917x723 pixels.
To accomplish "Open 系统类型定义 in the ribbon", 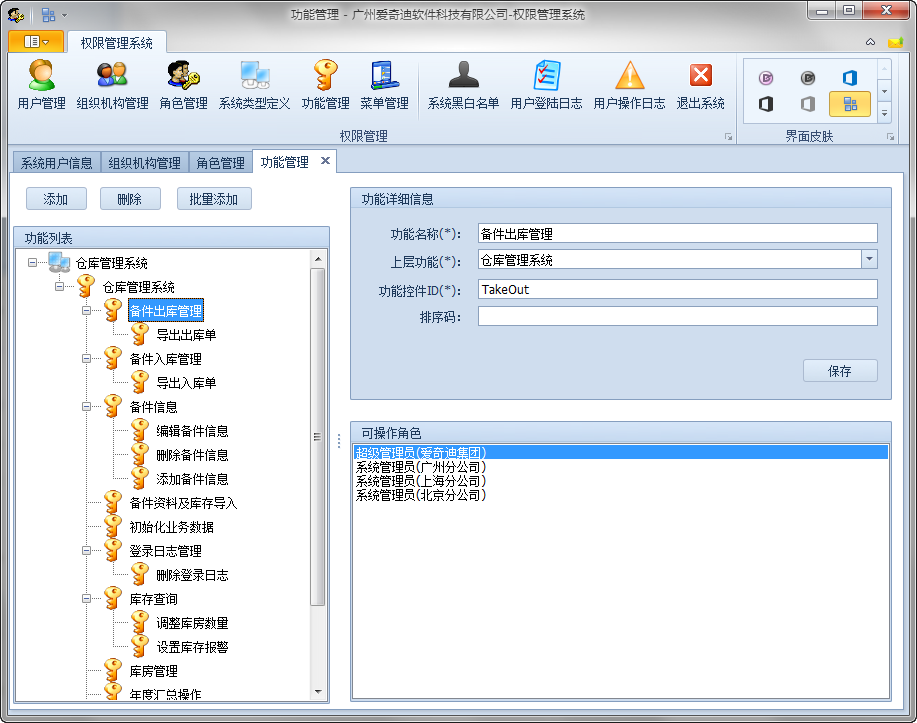I will [254, 85].
